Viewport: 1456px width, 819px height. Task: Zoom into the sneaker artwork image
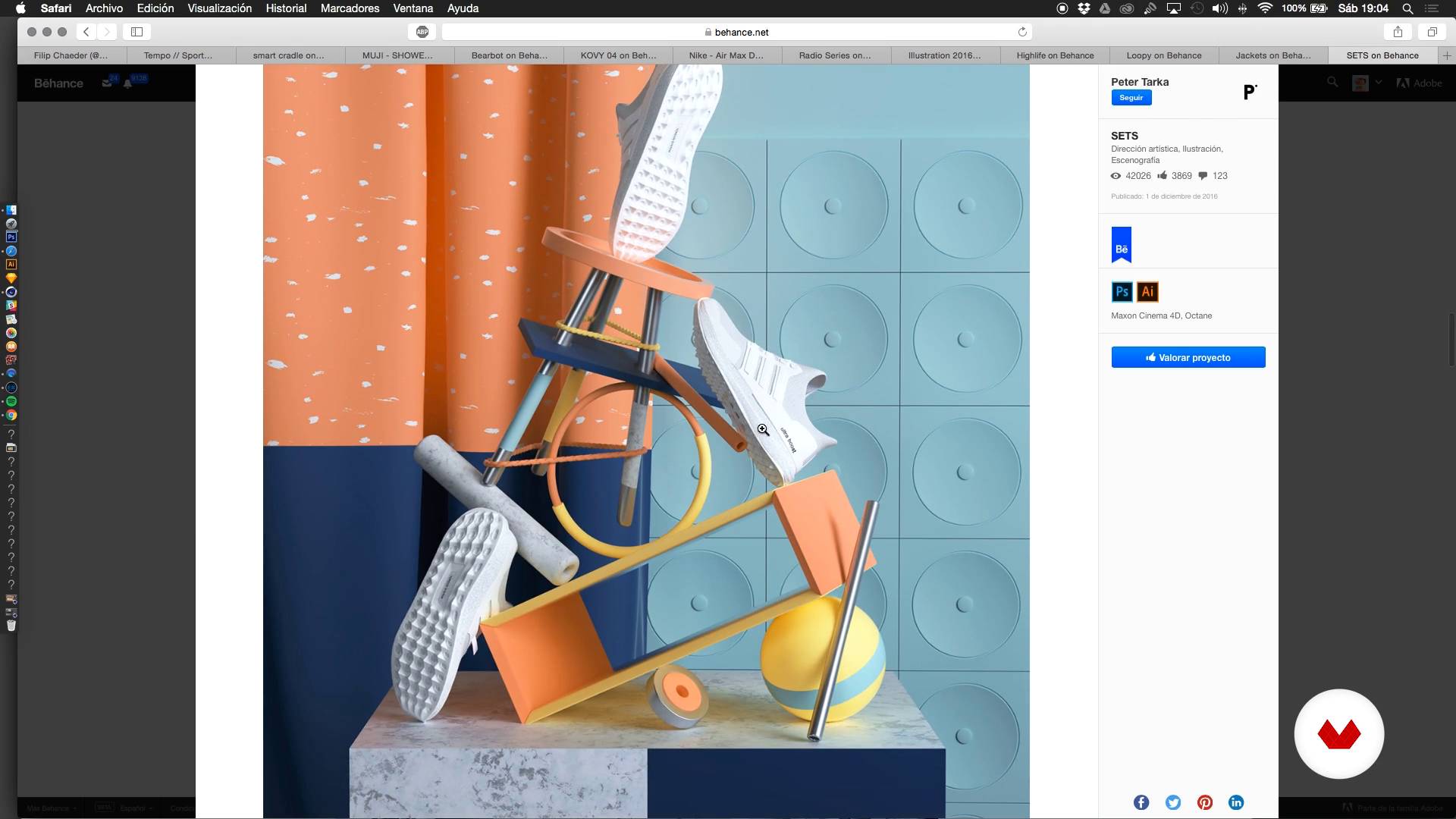point(646,441)
